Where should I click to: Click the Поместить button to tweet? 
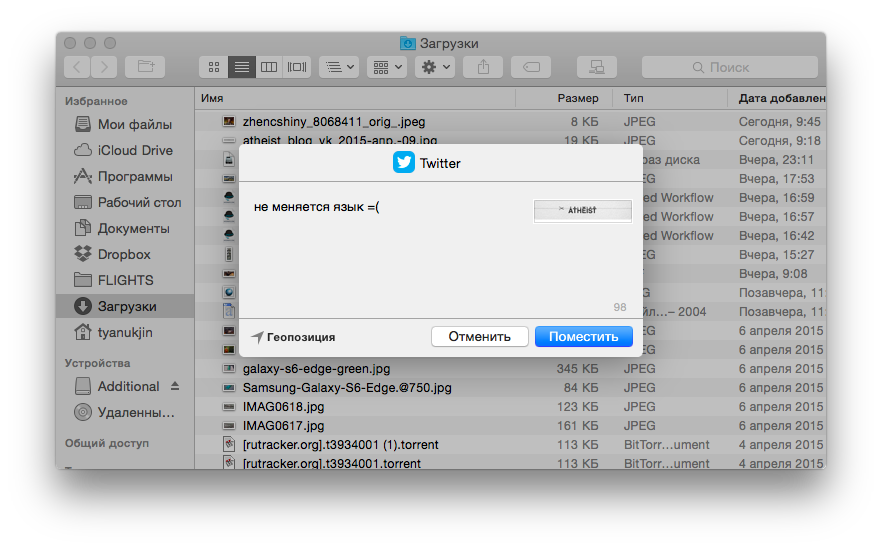click(x=583, y=336)
